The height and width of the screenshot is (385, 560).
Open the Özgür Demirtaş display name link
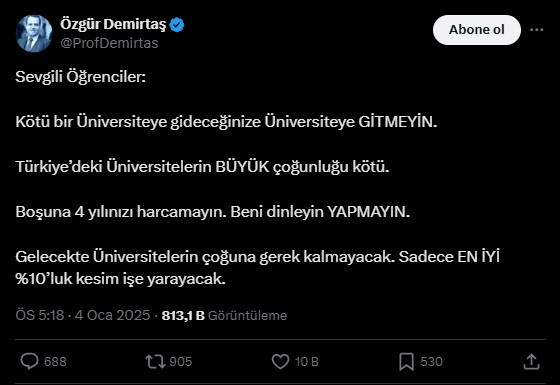(113, 25)
